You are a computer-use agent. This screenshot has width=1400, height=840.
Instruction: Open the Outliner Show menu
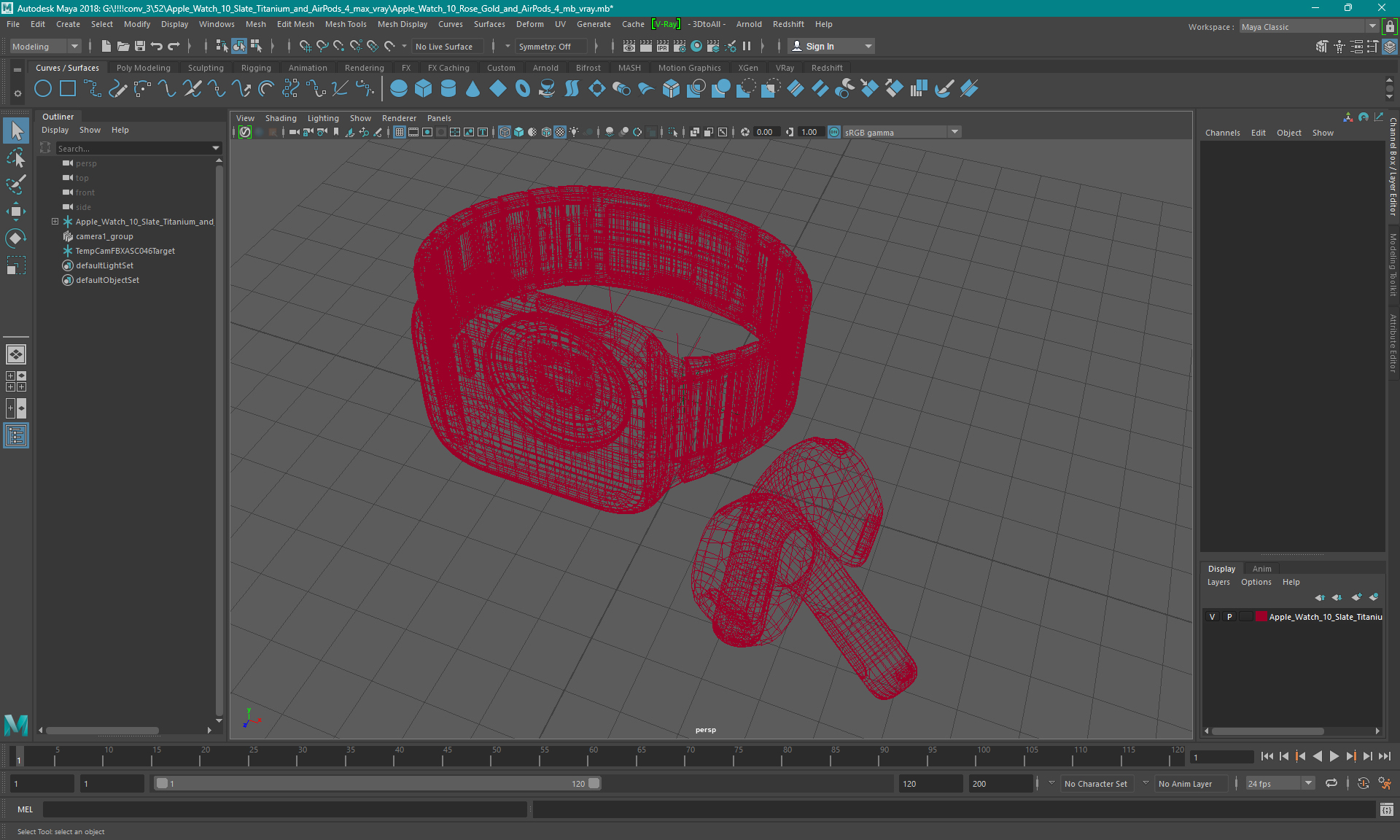(x=90, y=130)
